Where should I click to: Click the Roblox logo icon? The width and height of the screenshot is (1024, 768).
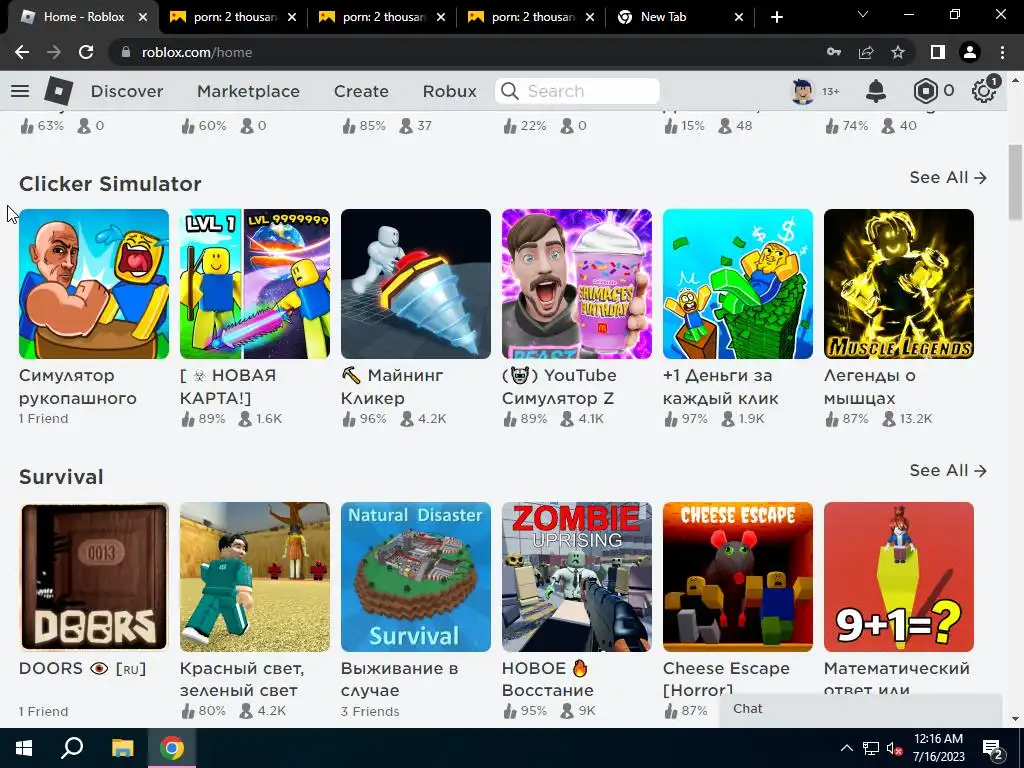coord(58,91)
